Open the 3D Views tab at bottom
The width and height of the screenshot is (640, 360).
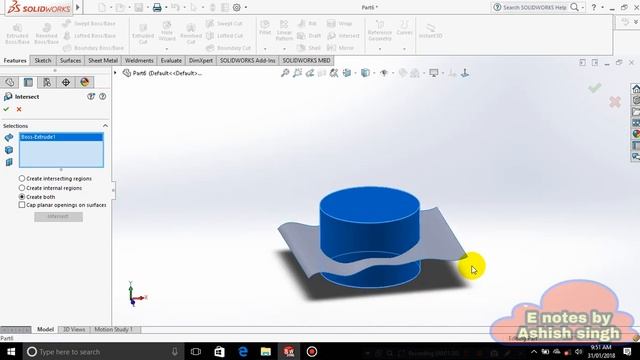pos(74,329)
